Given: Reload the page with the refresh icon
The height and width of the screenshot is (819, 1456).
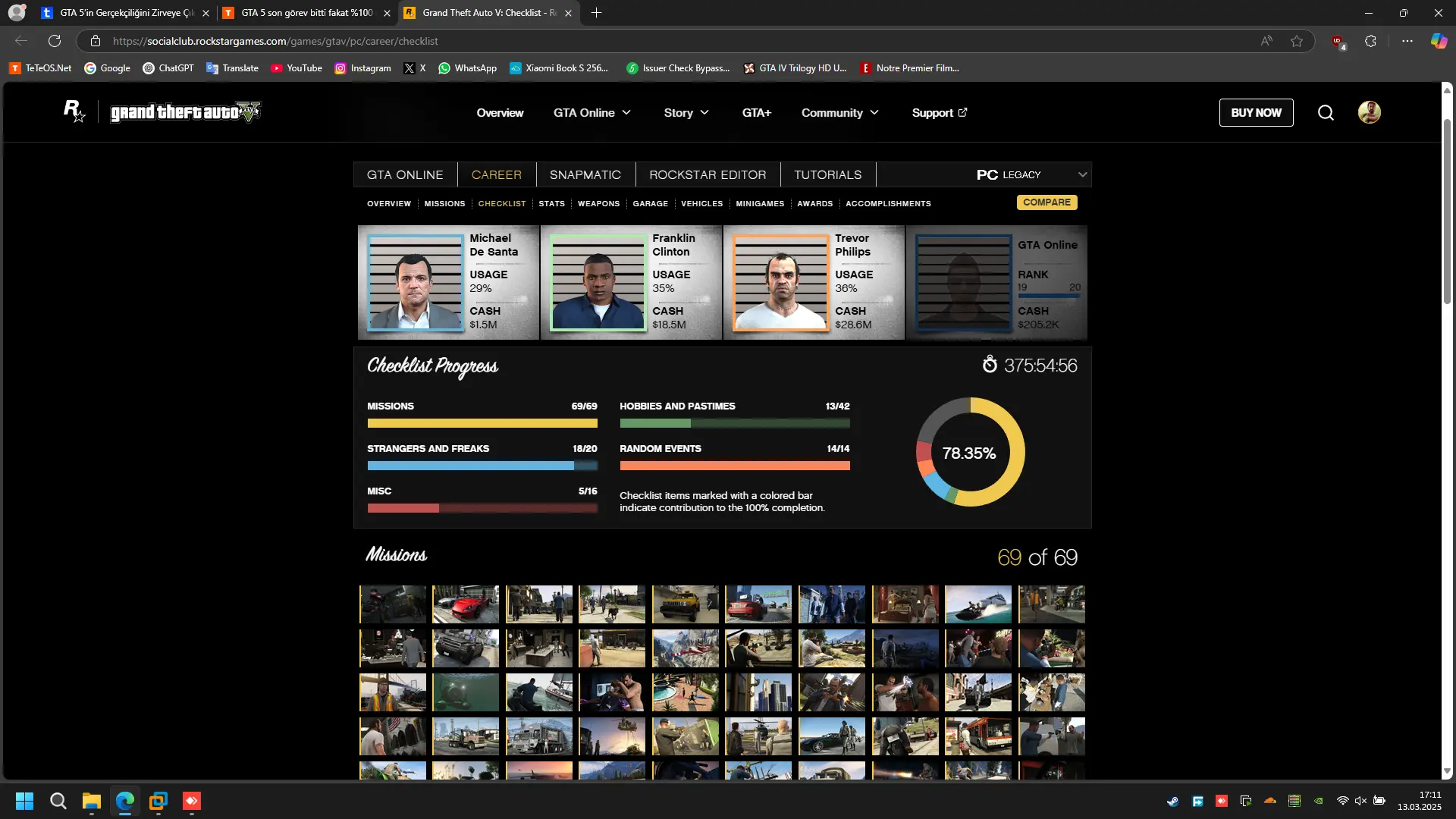Looking at the screenshot, I should [x=55, y=41].
